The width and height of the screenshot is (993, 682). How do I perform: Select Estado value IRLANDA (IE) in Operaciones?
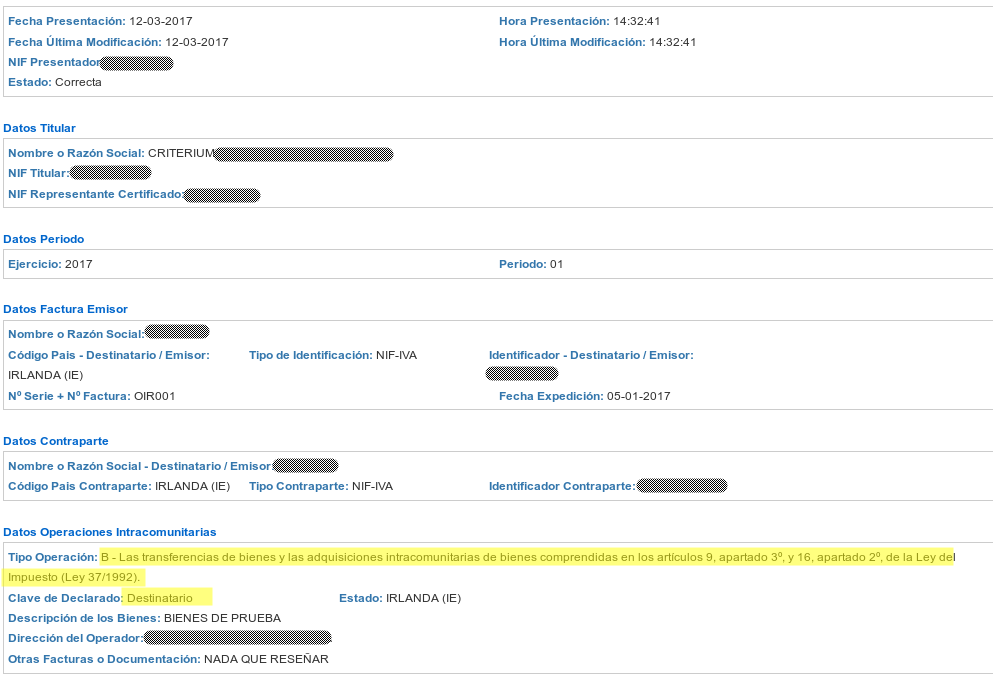[424, 598]
